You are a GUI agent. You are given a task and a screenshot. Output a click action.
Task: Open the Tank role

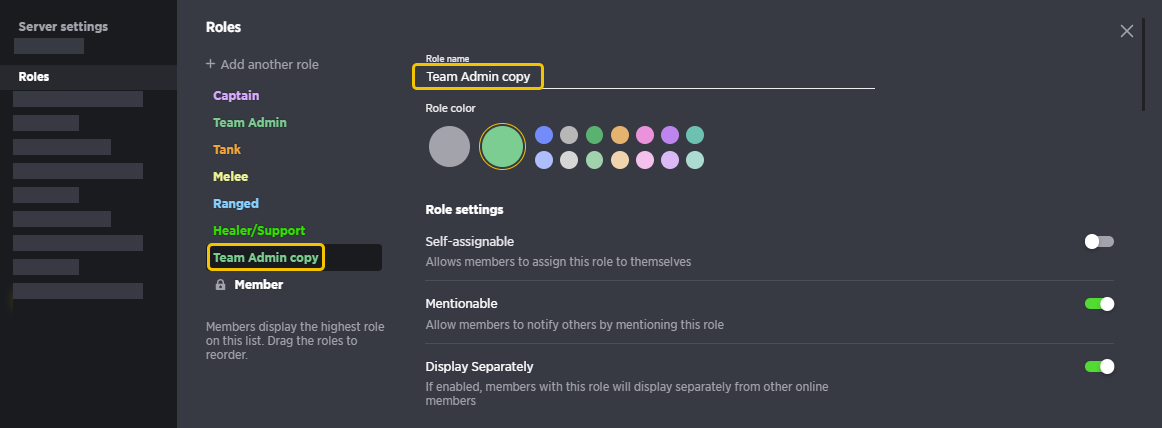click(x=227, y=150)
